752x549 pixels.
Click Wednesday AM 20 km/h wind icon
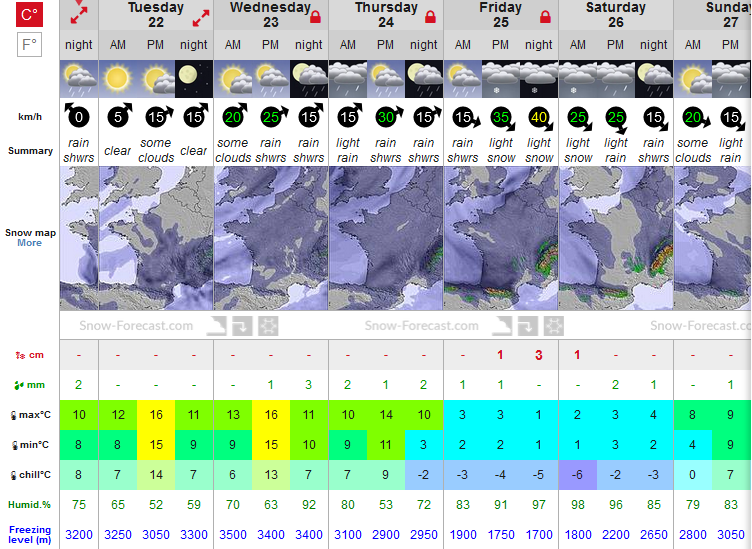[x=234, y=116]
